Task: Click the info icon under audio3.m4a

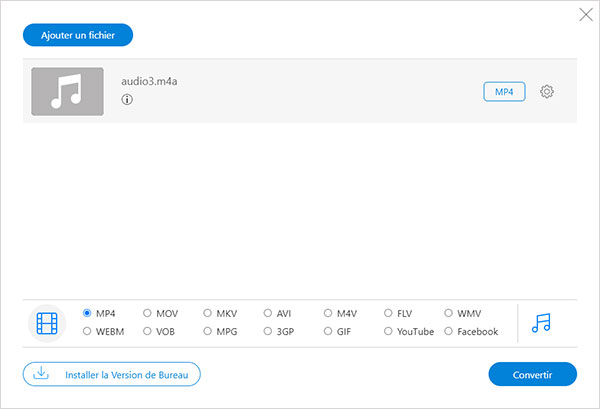Action: click(x=127, y=100)
